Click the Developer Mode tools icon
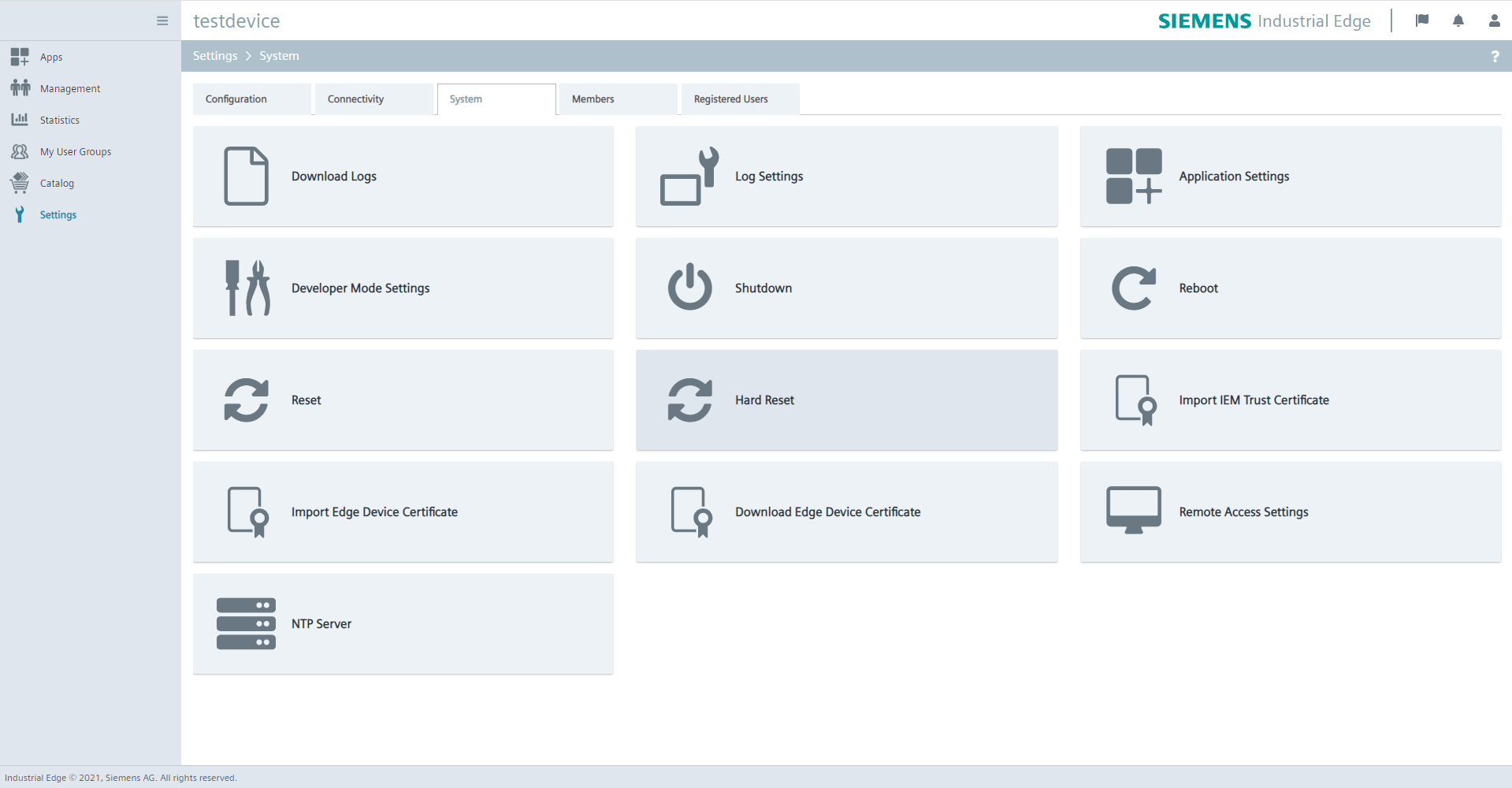This screenshot has width=1512, height=788. click(x=247, y=288)
